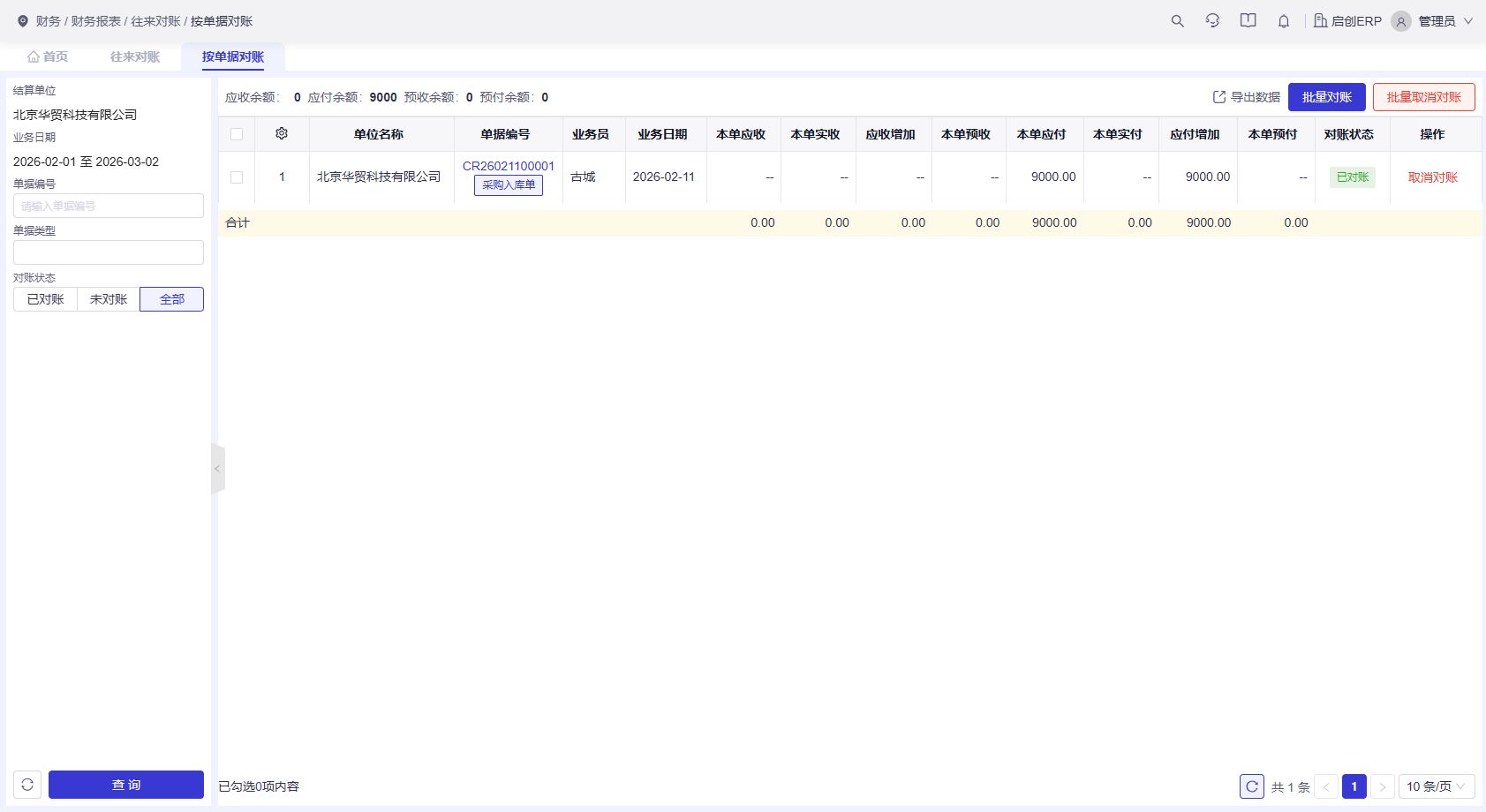The width and height of the screenshot is (1486, 812).
Task: Open the 10 条/页 page size dropdown
Action: pyautogui.click(x=1437, y=786)
